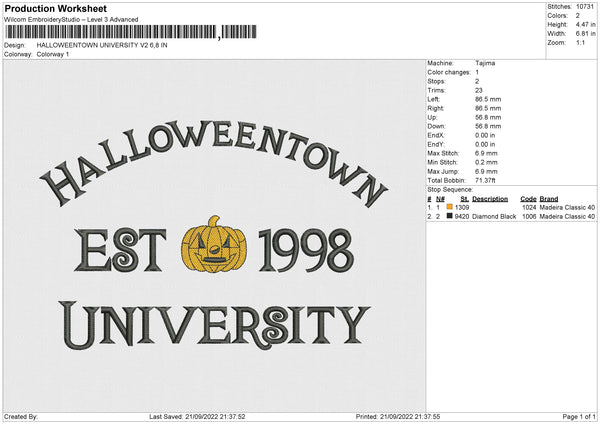This screenshot has height=424, width=600.
Task: Click the embroidered 'UNIVERSITY' lettering
Action: tap(214, 325)
